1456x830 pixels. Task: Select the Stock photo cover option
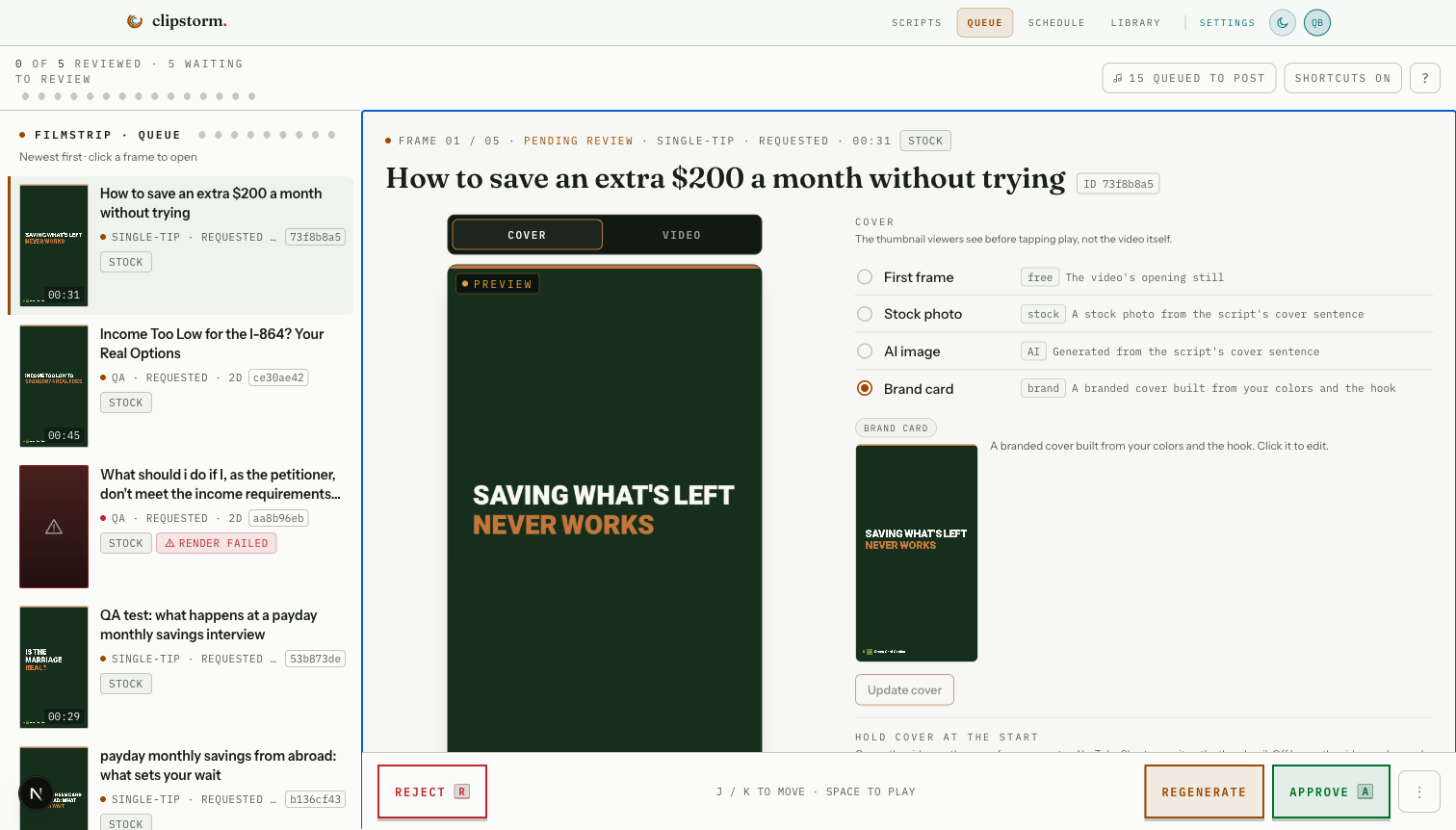click(x=865, y=314)
